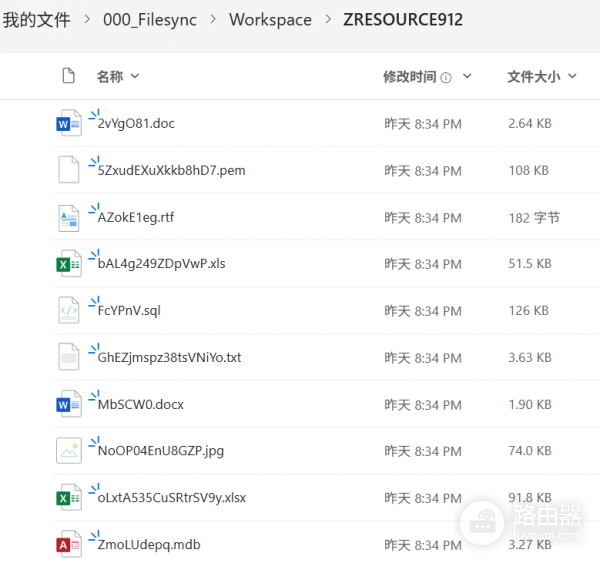Navigate to Workspace breadcrumb folder
The height and width of the screenshot is (563, 600).
point(270,20)
